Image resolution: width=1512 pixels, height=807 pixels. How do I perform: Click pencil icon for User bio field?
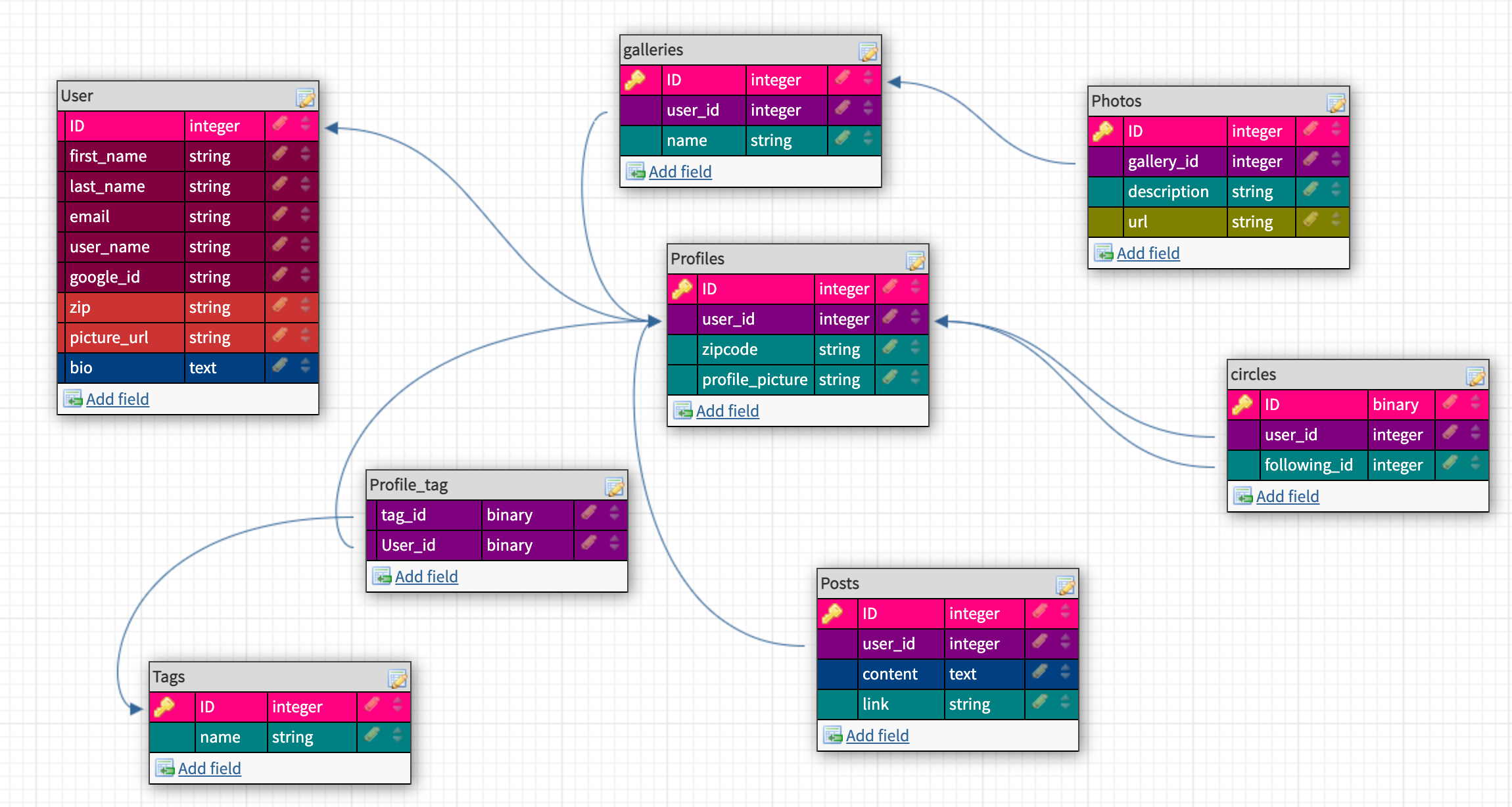click(x=280, y=365)
